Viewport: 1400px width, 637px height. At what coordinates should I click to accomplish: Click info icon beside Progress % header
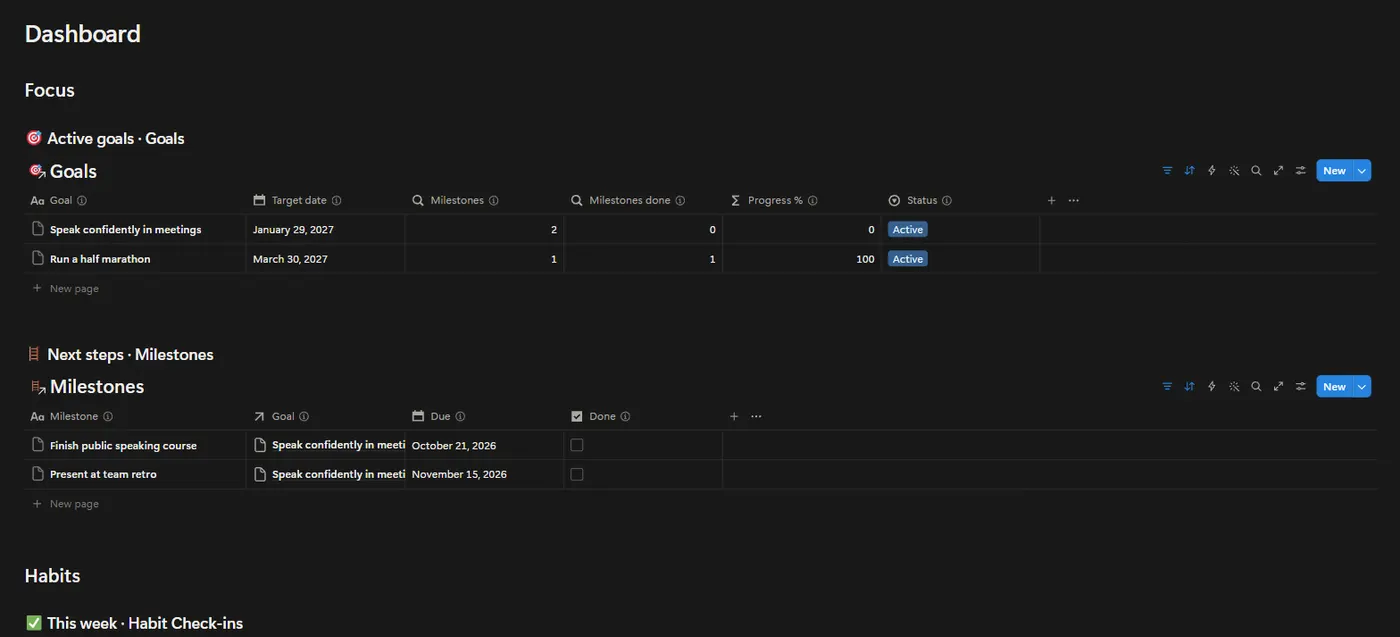[x=813, y=201]
